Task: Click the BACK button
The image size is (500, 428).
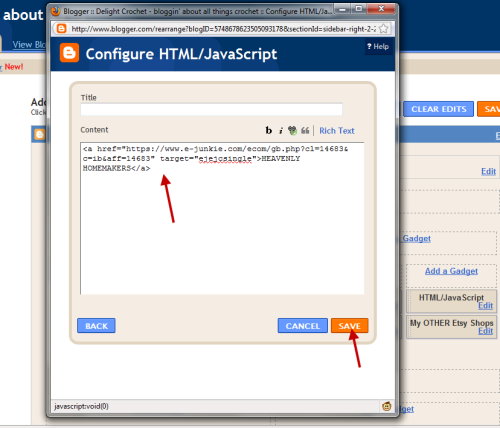Action: pyautogui.click(x=96, y=326)
